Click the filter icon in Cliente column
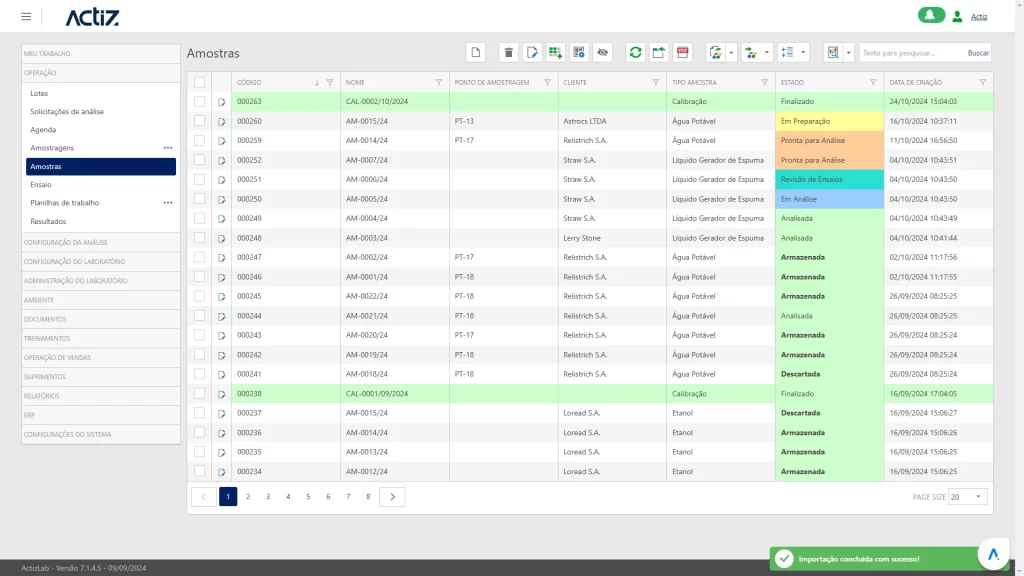The height and width of the screenshot is (576, 1024). click(x=656, y=82)
